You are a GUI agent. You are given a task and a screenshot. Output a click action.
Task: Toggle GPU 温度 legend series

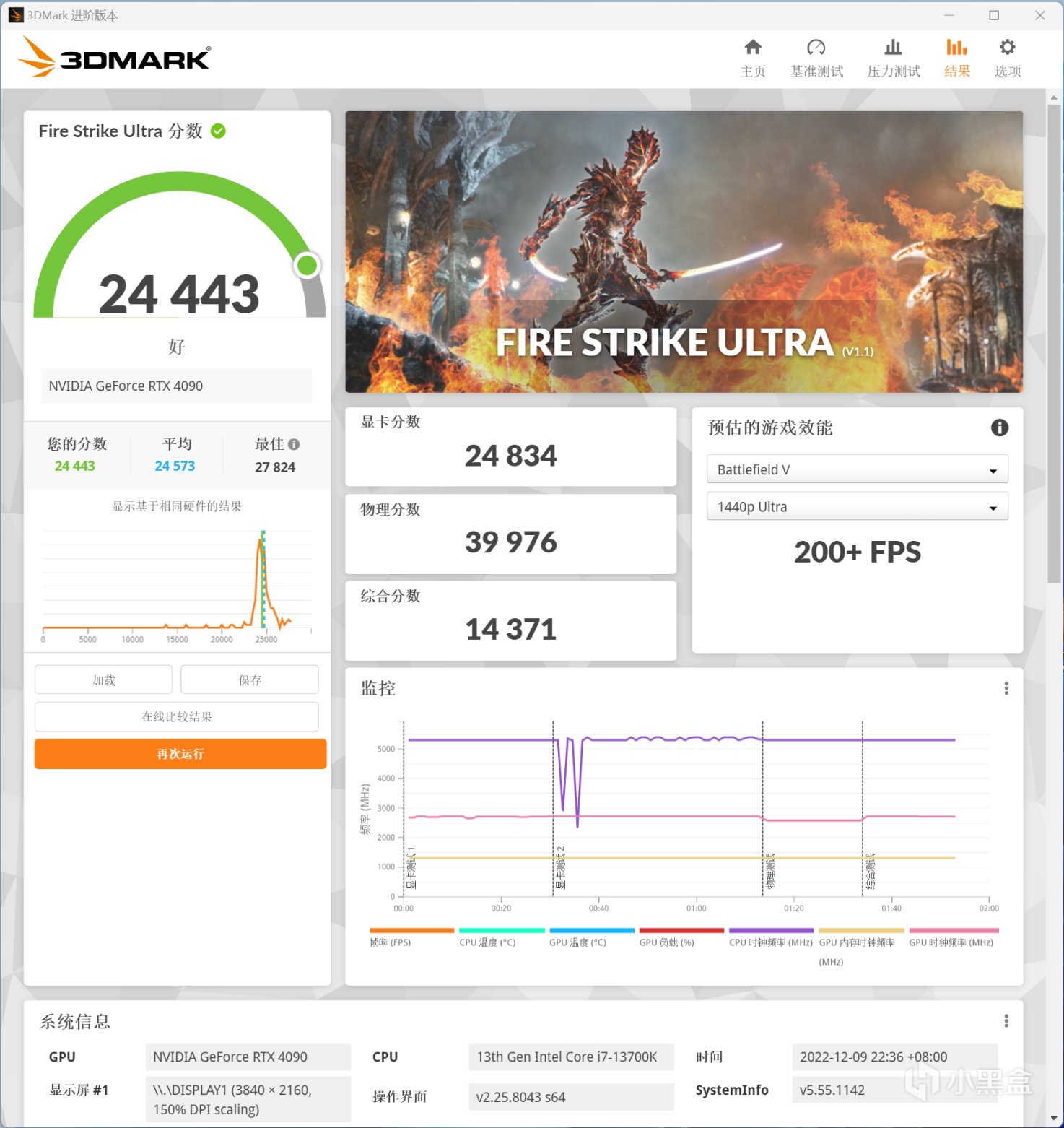coord(592,937)
